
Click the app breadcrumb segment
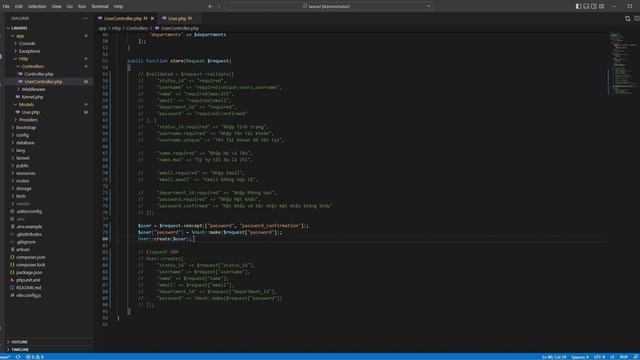click(x=102, y=28)
